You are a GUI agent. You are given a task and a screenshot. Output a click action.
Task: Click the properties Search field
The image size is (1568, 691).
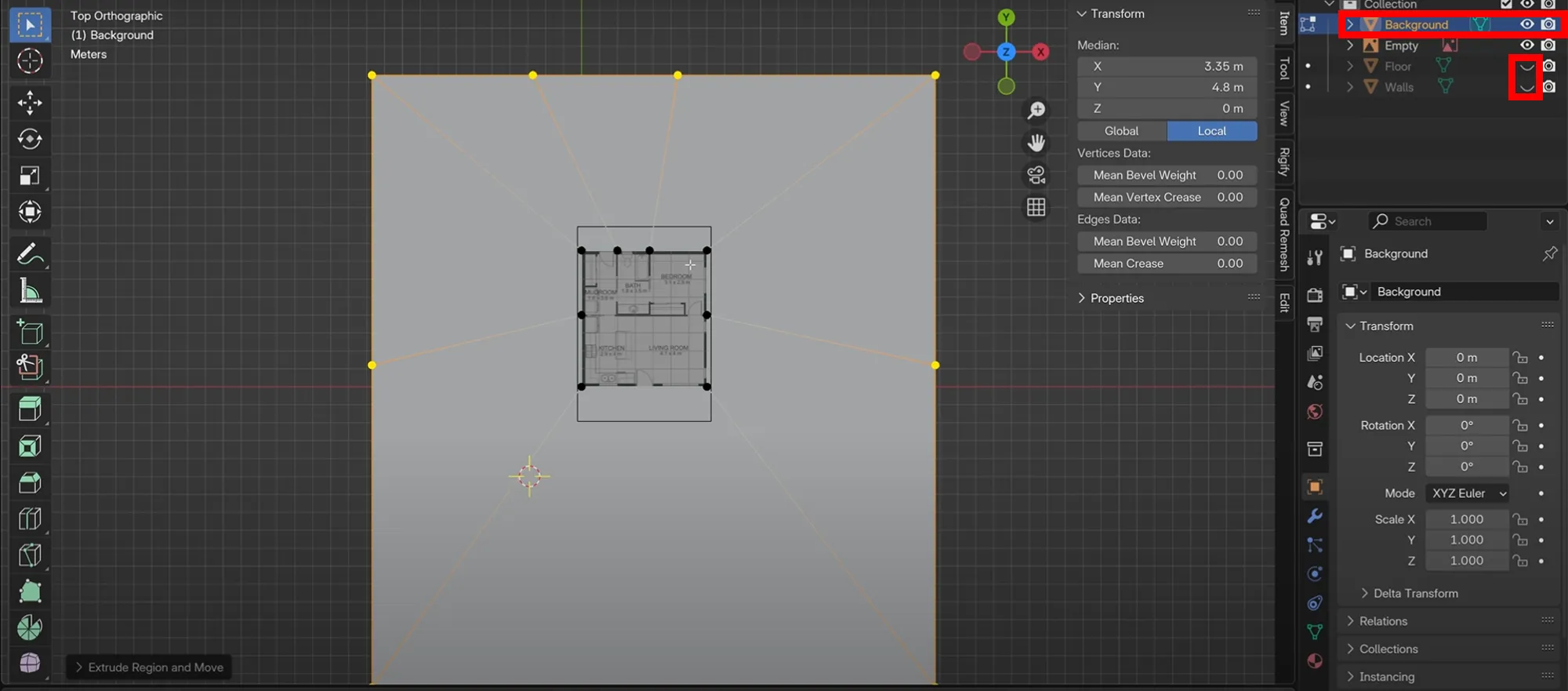(x=1428, y=222)
